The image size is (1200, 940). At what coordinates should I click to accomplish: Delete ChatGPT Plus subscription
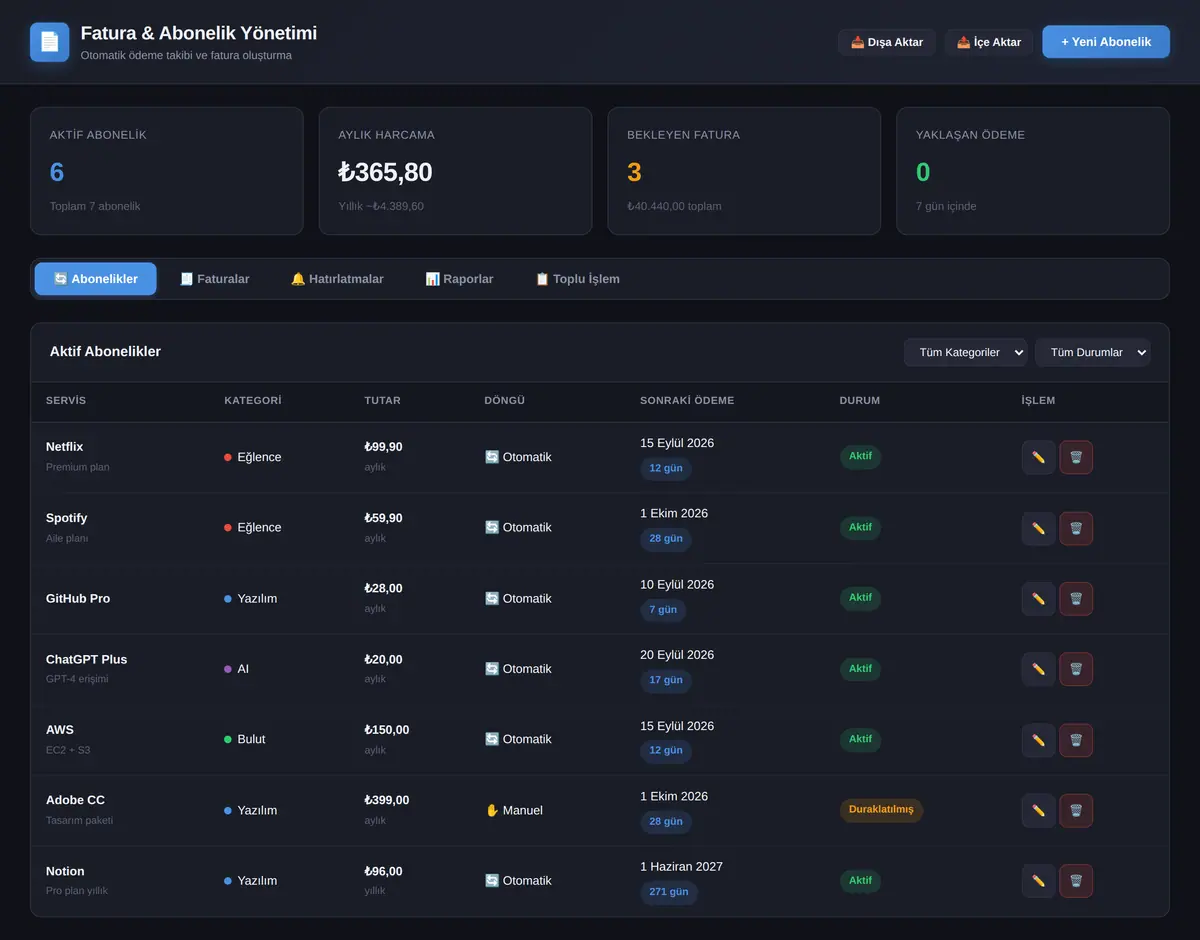(1076, 669)
